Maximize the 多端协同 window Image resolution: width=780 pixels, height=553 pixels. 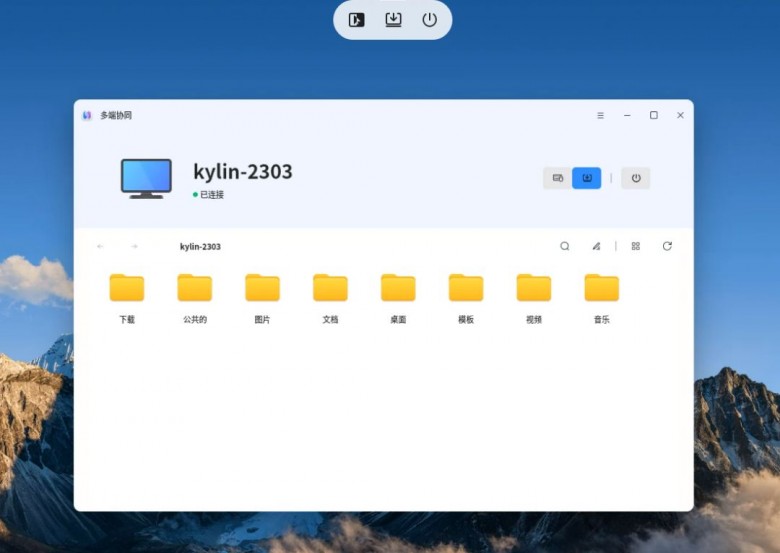pos(654,115)
